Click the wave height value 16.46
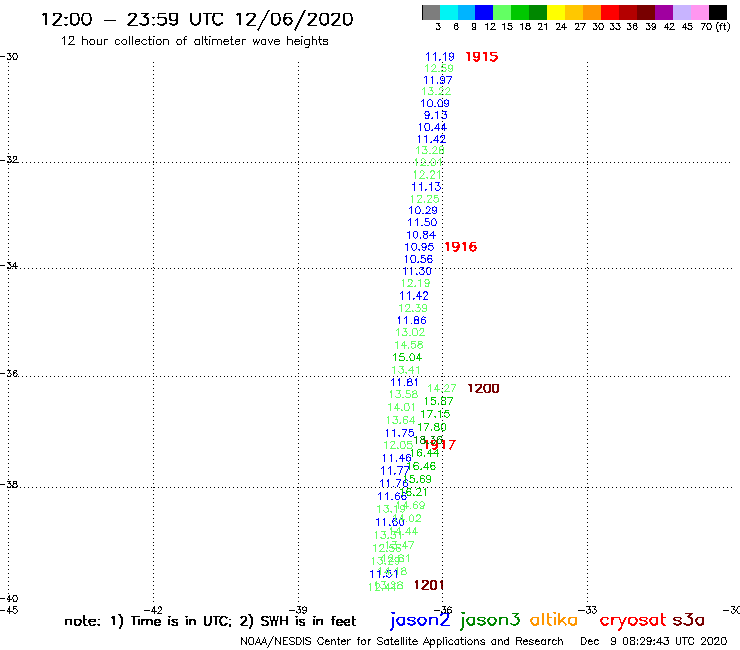740x650 pixels. [421, 466]
